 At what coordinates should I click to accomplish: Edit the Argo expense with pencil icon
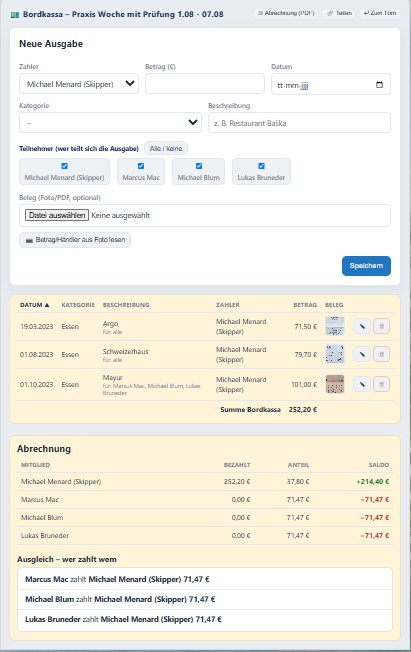(x=362, y=326)
